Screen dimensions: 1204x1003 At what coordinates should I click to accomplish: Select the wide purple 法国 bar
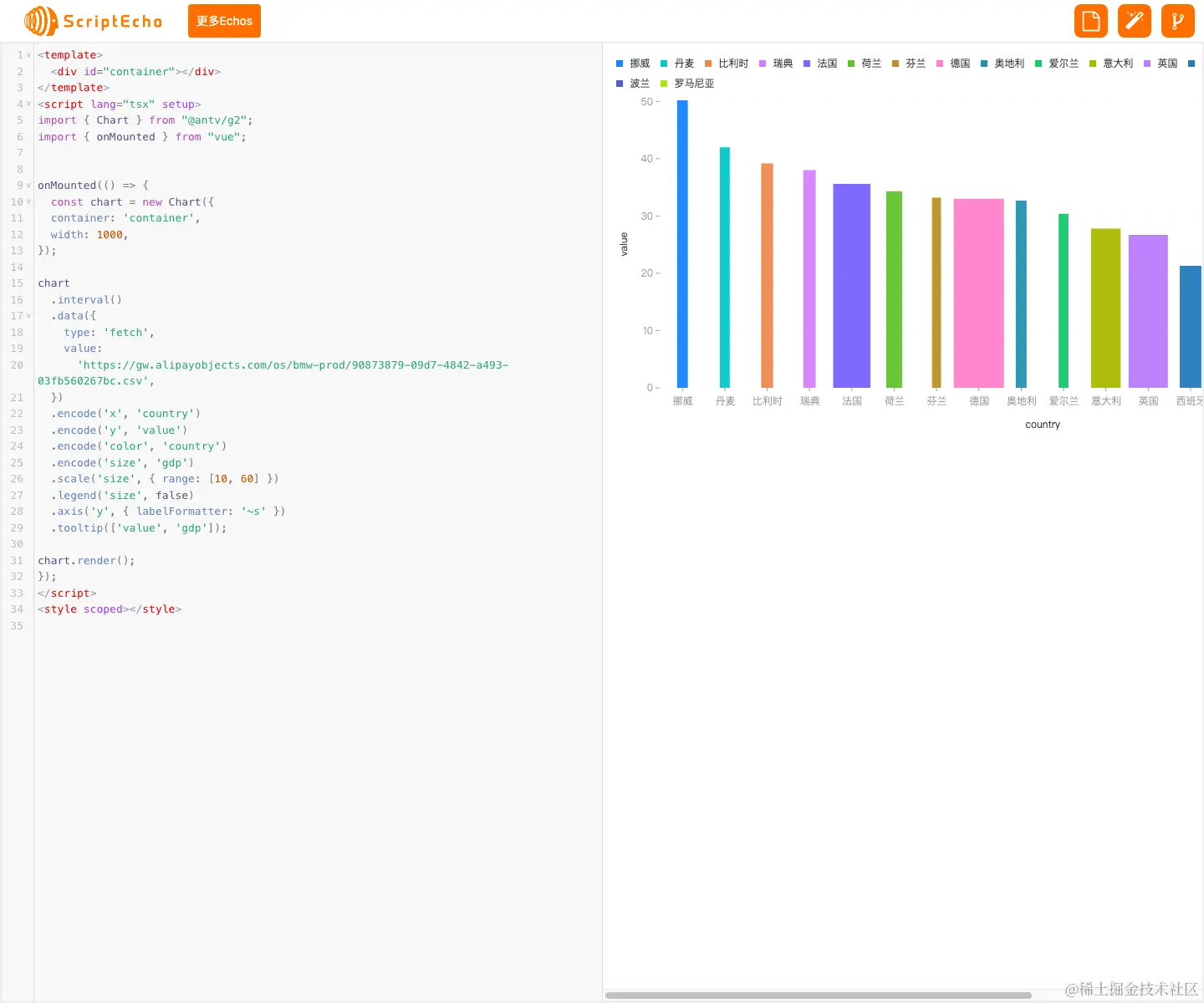(x=852, y=286)
